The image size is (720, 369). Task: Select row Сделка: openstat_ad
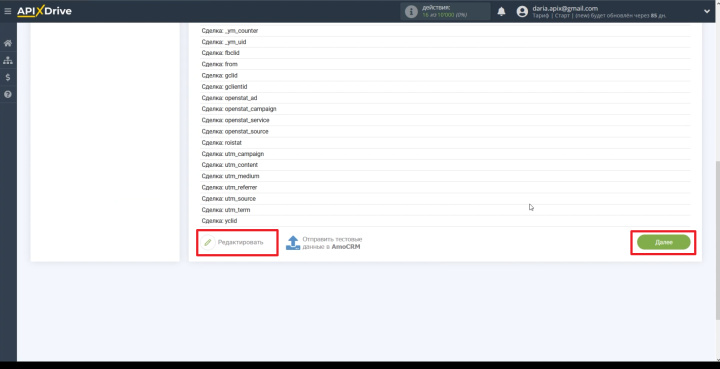tap(445, 98)
